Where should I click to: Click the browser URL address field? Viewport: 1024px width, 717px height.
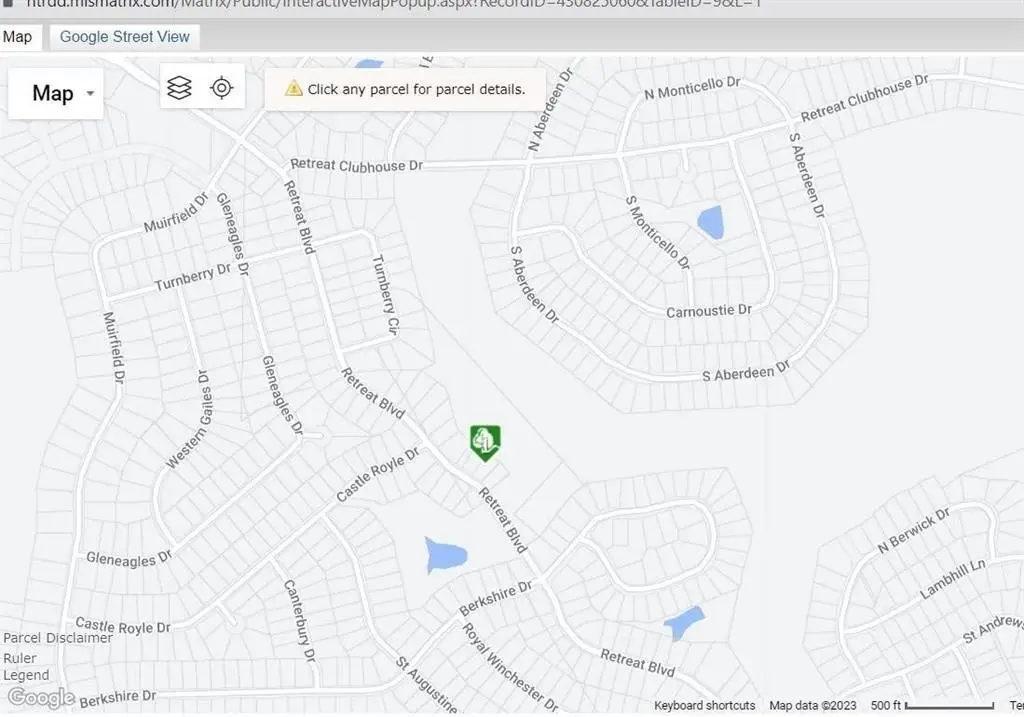(x=400, y=6)
